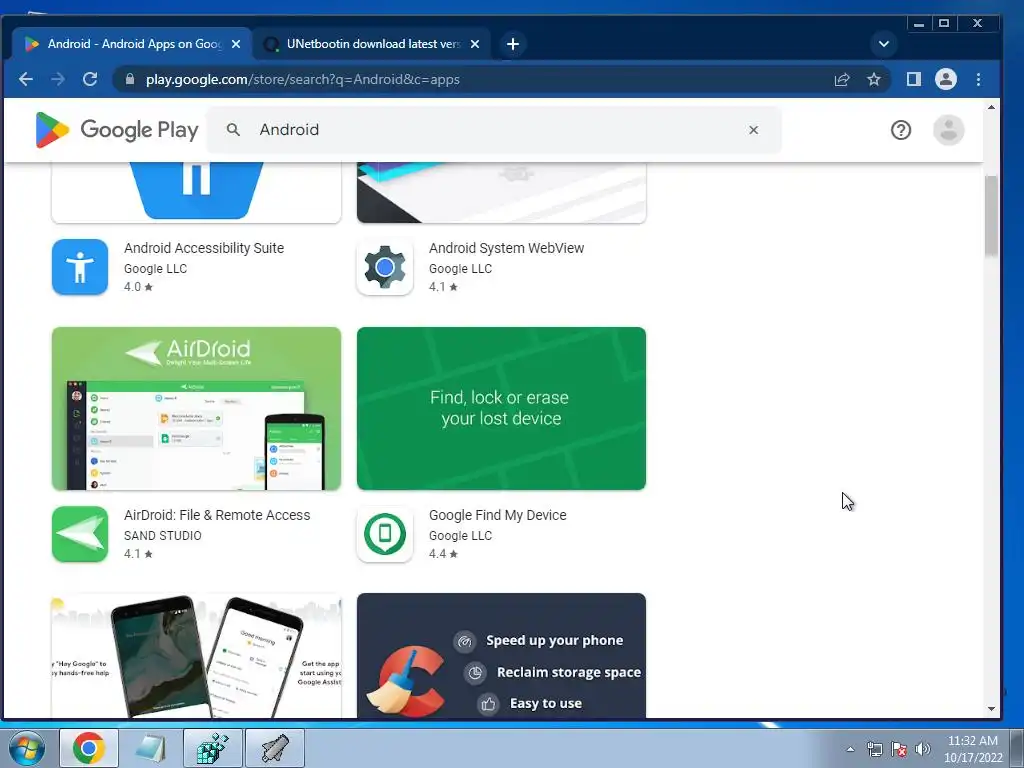Open the Android Accessibility Suite app icon
The height and width of the screenshot is (768, 1024).
point(80,267)
